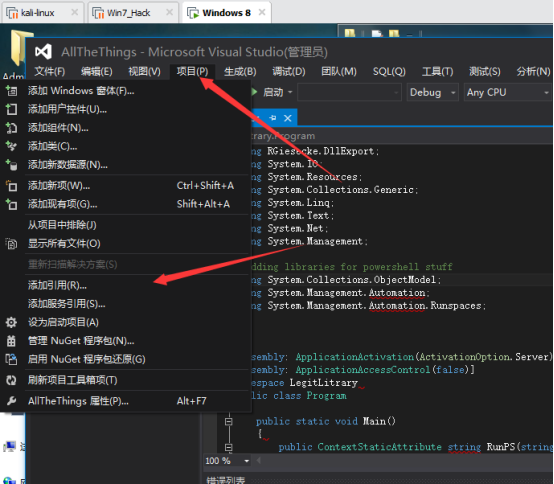
Task: Choose 添加用户控件(U)... menu entry
Action: [x=125, y=109]
